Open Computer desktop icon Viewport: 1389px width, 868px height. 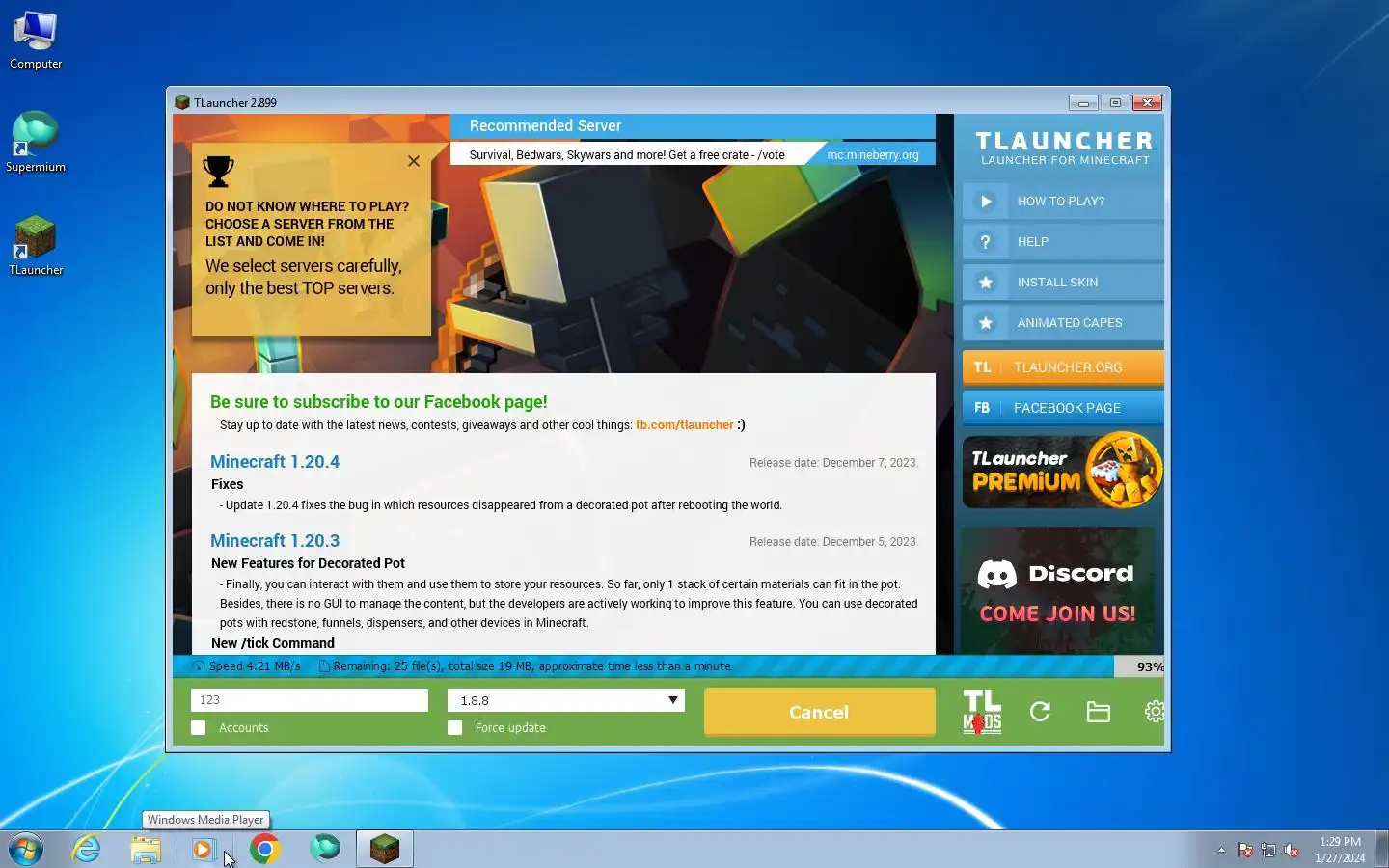click(x=36, y=41)
